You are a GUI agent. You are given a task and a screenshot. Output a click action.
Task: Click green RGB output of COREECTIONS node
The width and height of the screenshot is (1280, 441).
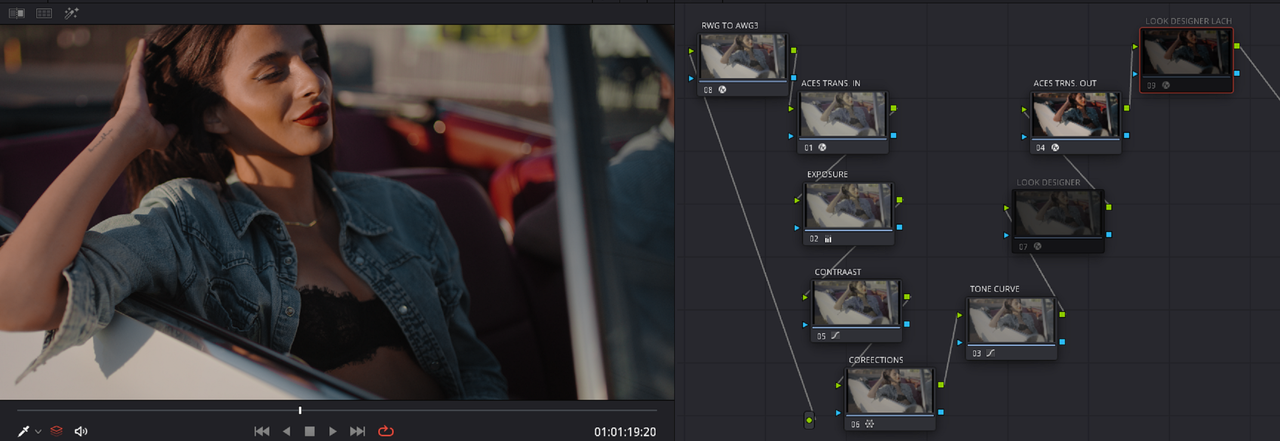click(941, 384)
